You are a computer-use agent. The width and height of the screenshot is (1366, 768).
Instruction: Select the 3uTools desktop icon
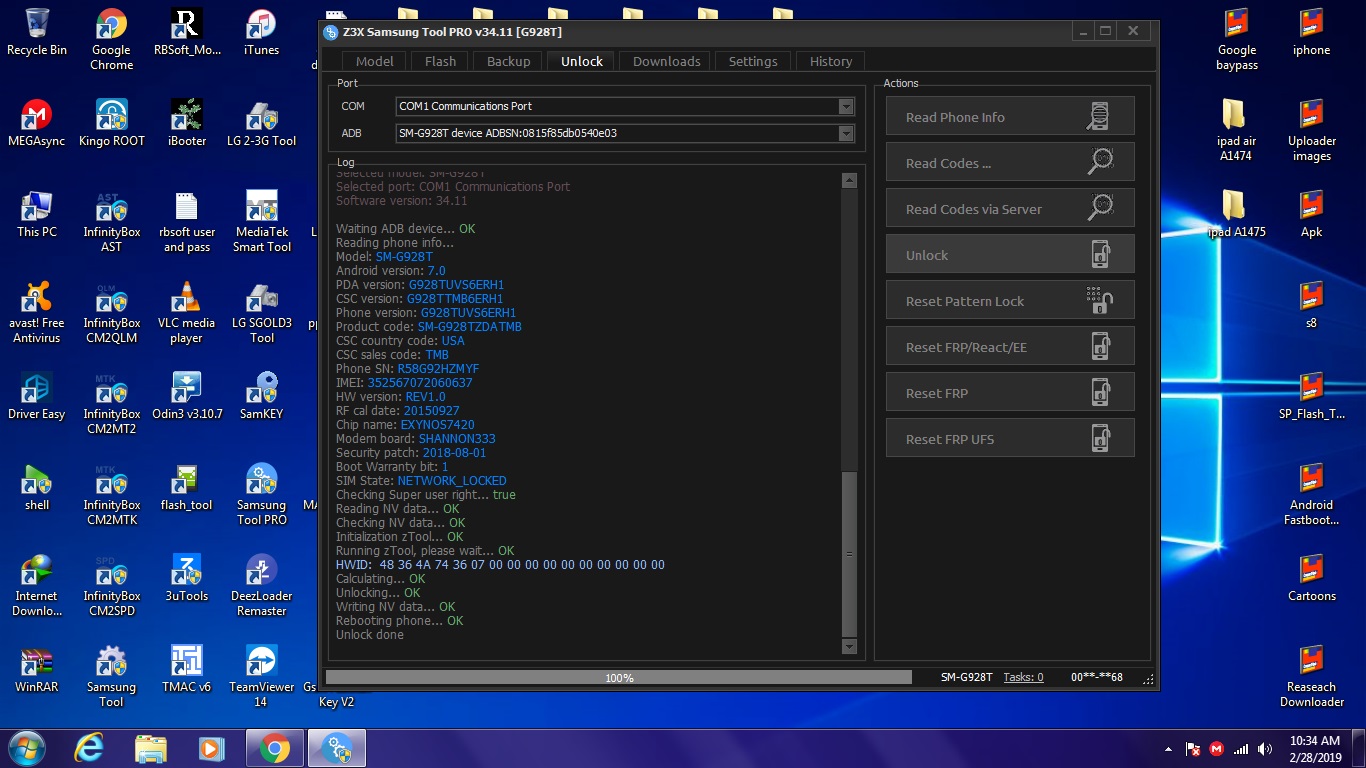click(186, 578)
